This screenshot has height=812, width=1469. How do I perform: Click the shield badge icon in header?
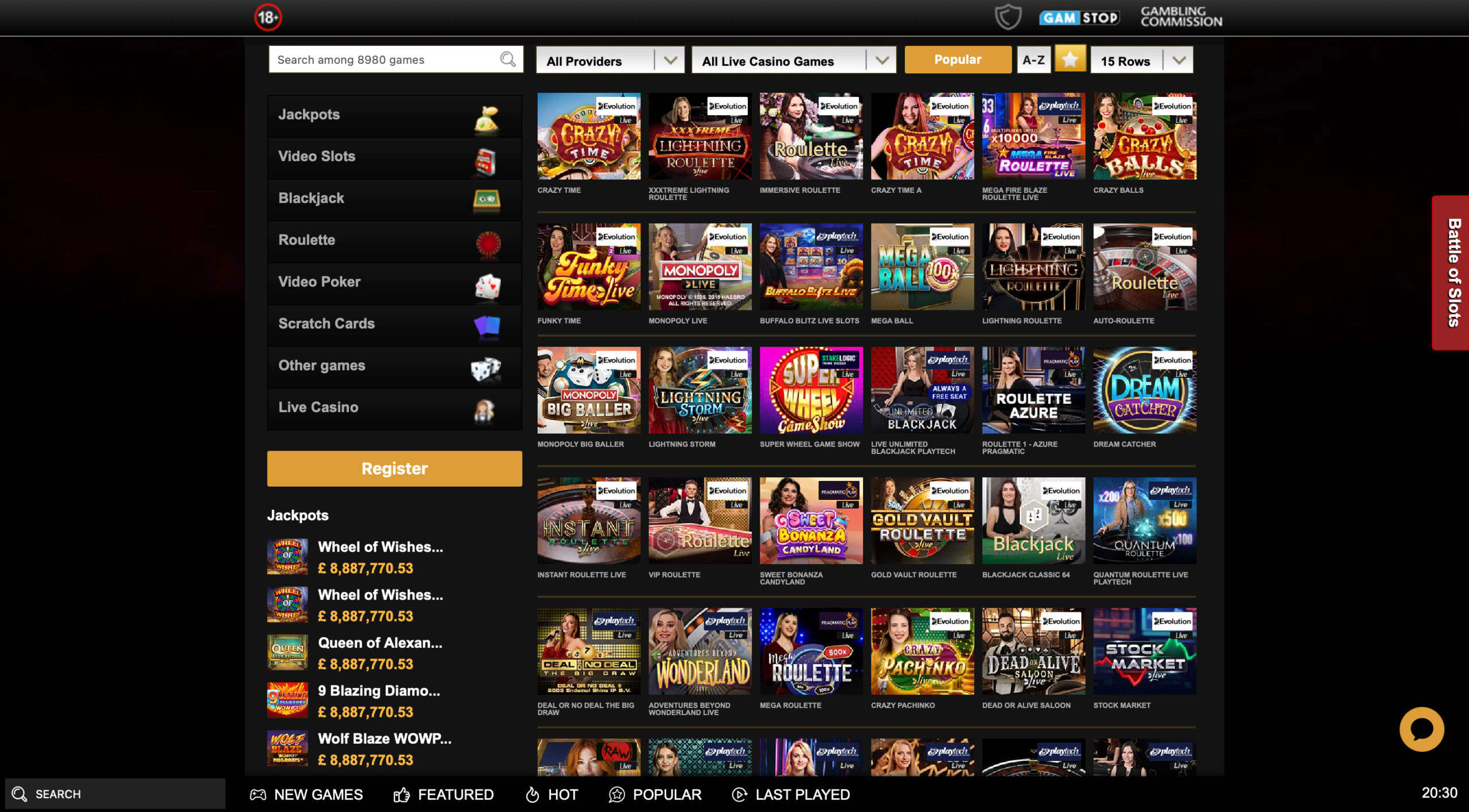coord(1008,17)
